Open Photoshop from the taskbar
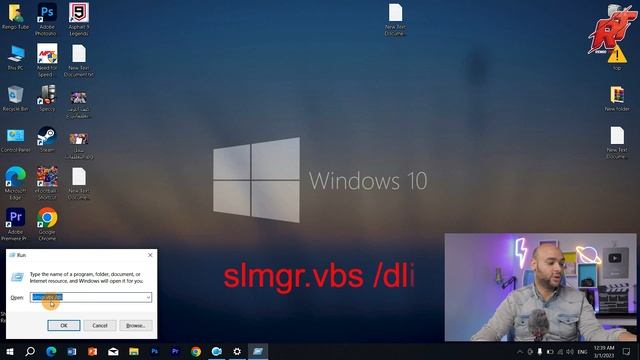 pyautogui.click(x=154, y=351)
